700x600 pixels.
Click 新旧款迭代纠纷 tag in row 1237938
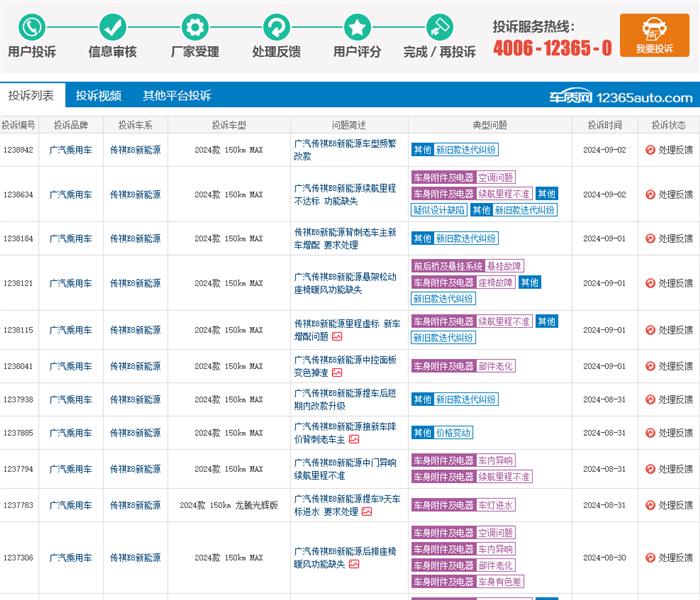coord(466,400)
